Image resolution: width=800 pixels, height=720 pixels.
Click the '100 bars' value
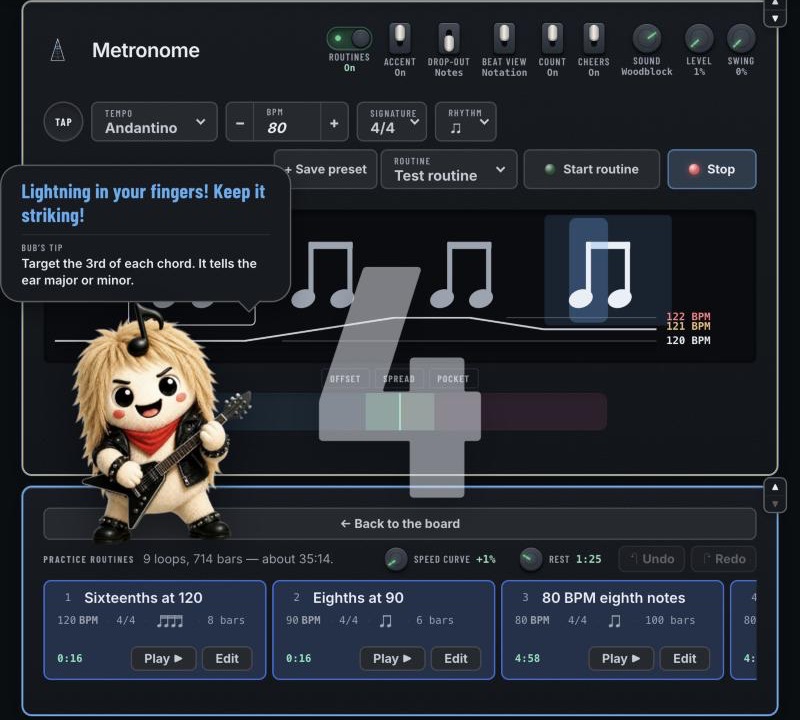pyautogui.click(x=670, y=620)
